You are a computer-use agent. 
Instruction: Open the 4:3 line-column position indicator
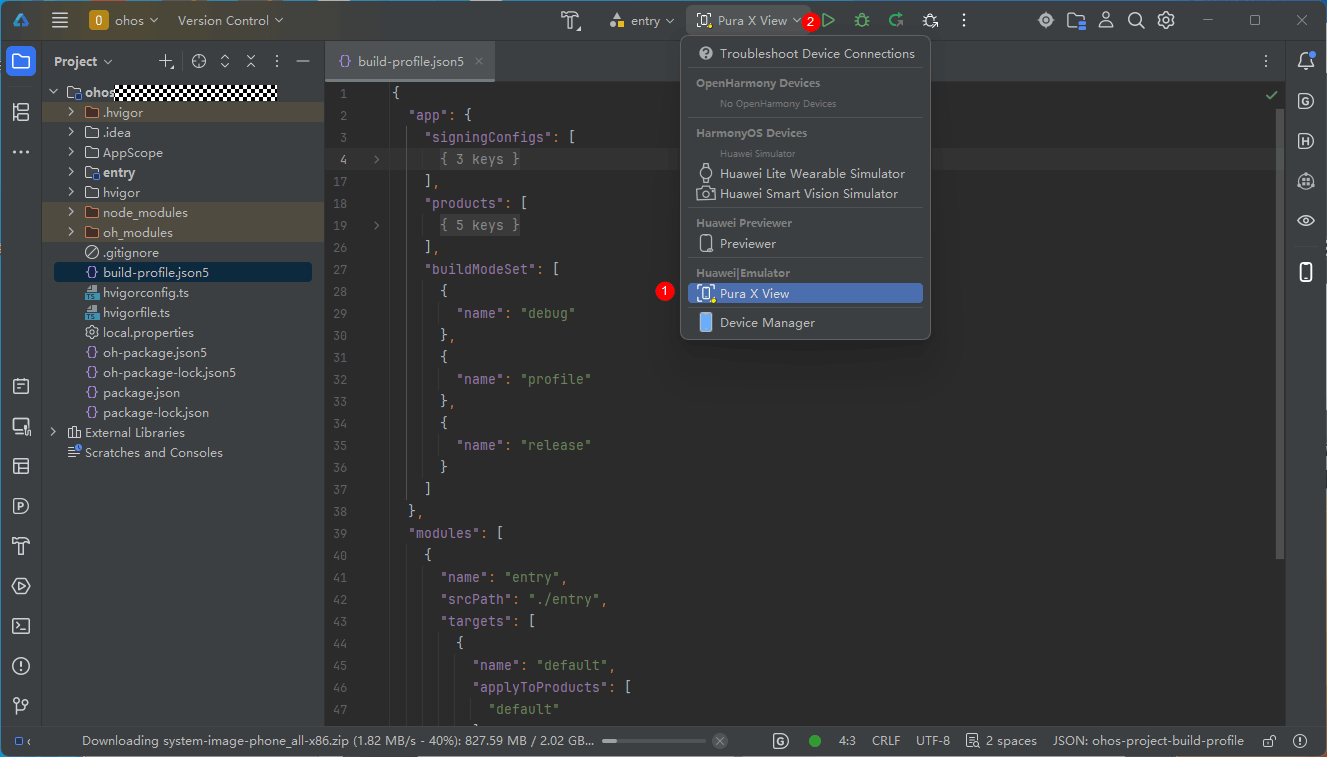[x=847, y=741]
